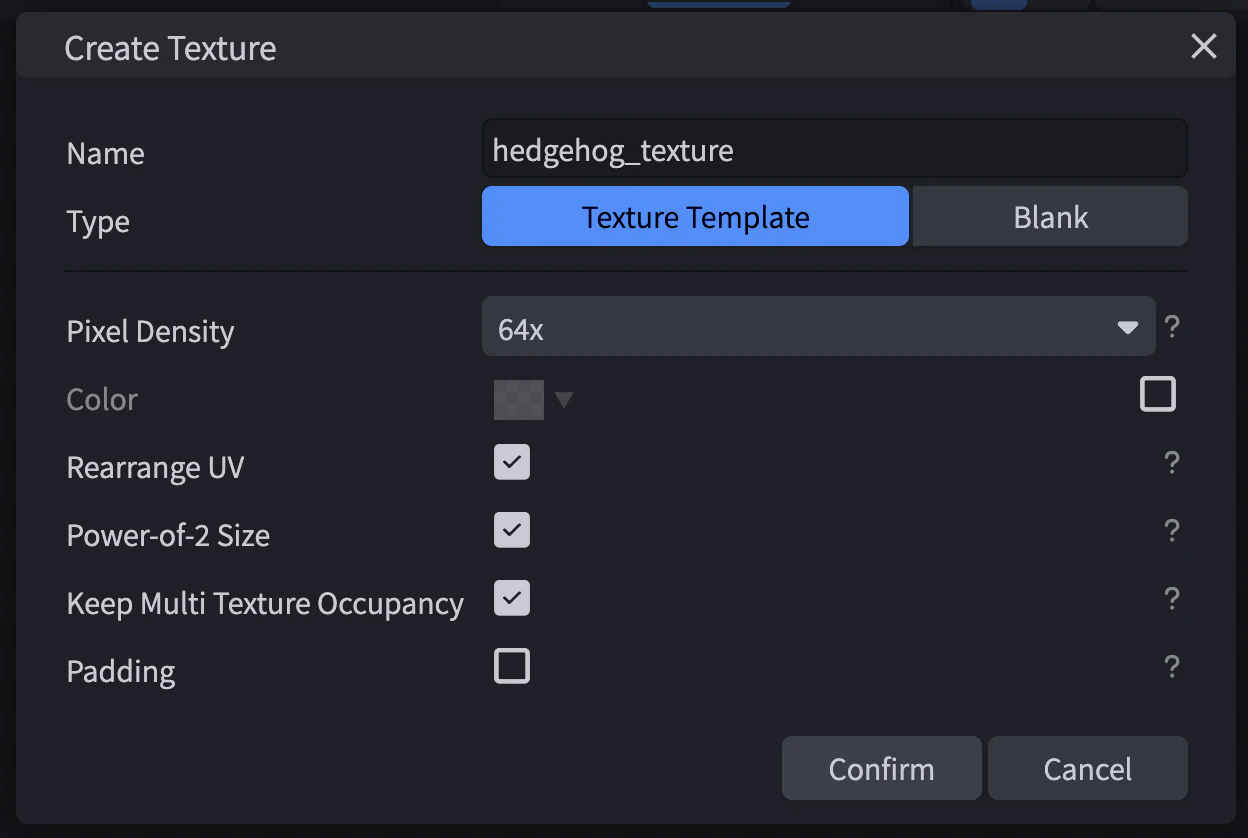Enable the Padding checkbox
The width and height of the screenshot is (1248, 838).
coord(512,667)
